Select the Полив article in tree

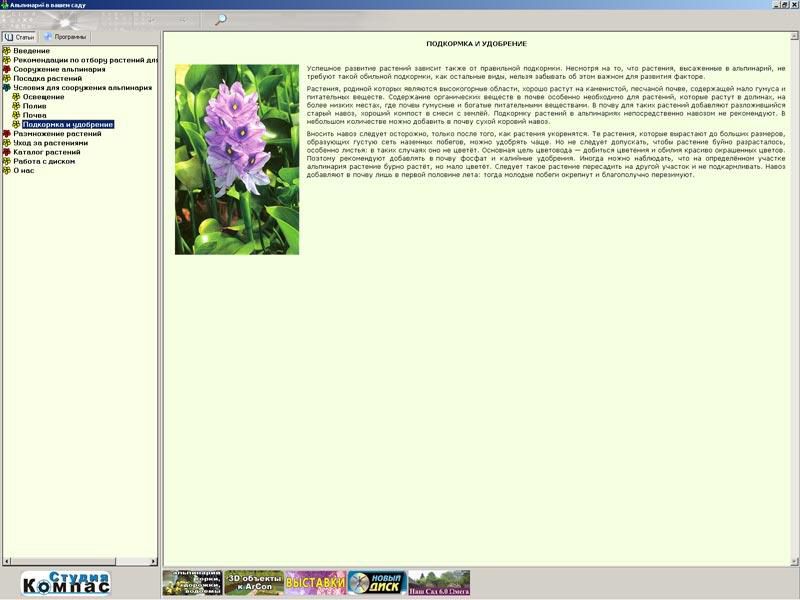click(34, 106)
